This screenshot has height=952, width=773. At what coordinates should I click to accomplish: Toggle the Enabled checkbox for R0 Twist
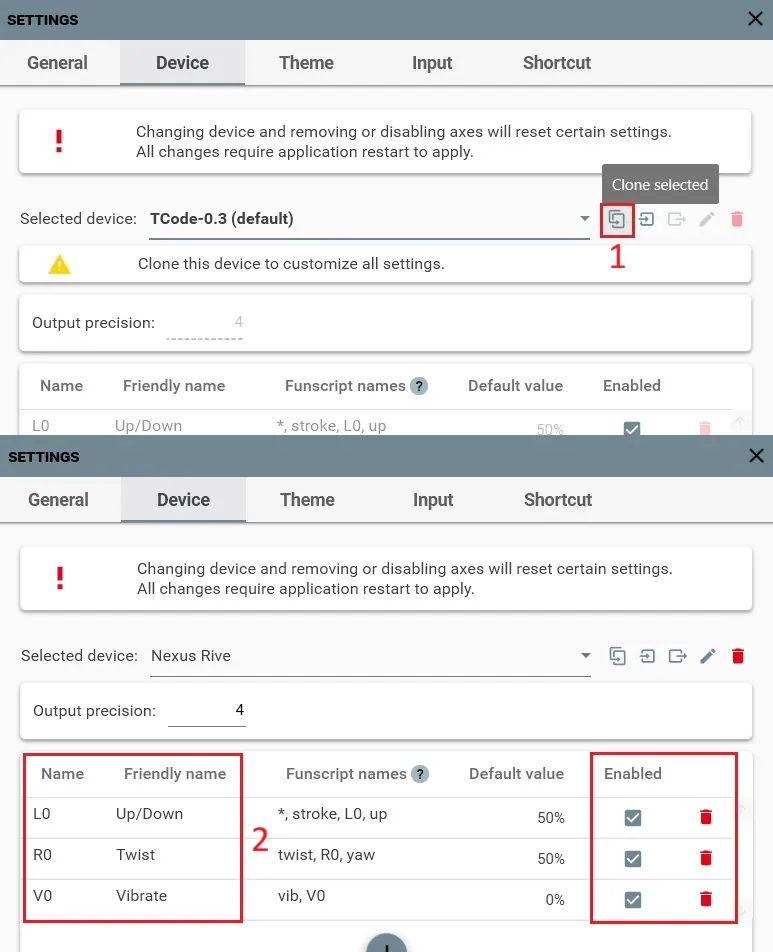[633, 858]
